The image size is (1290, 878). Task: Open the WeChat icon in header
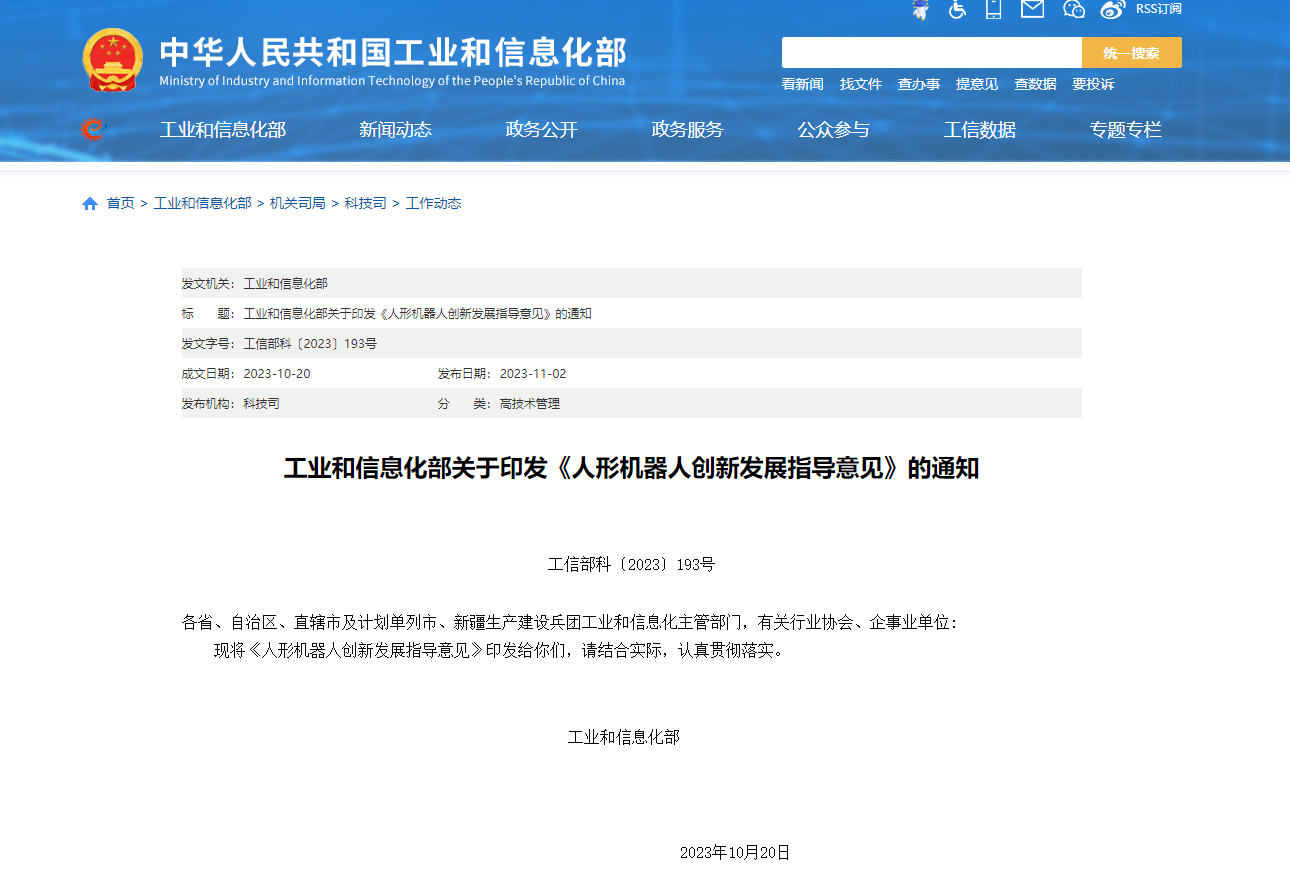pyautogui.click(x=1074, y=9)
